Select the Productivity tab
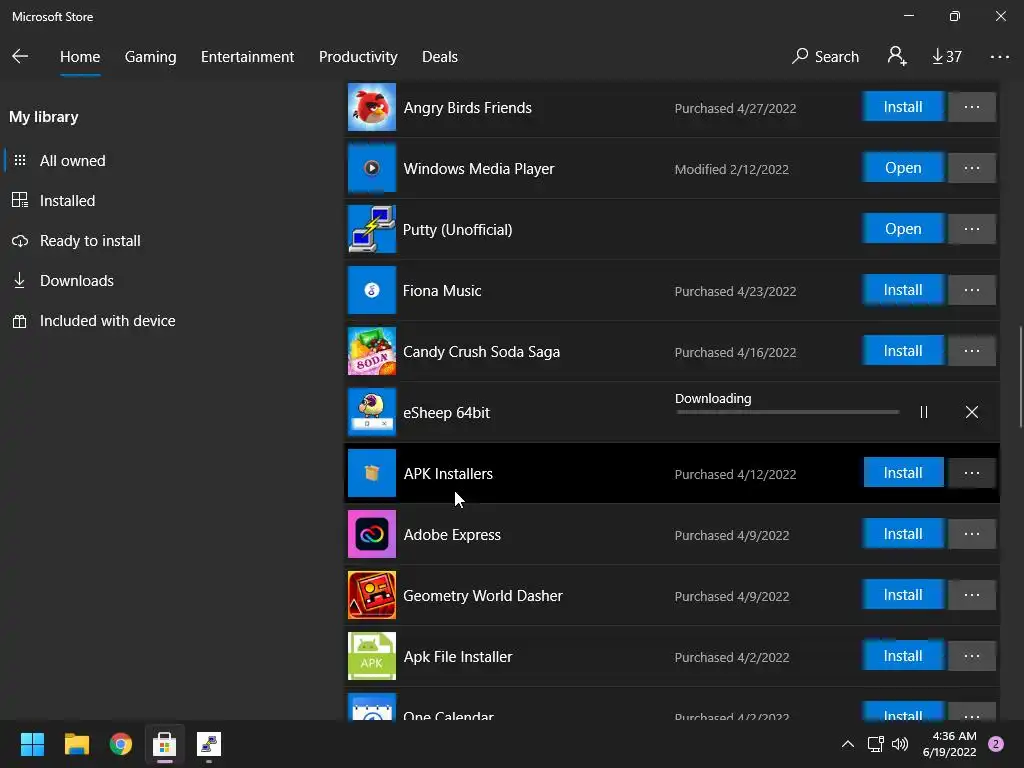Image resolution: width=1024 pixels, height=768 pixels. (x=358, y=57)
